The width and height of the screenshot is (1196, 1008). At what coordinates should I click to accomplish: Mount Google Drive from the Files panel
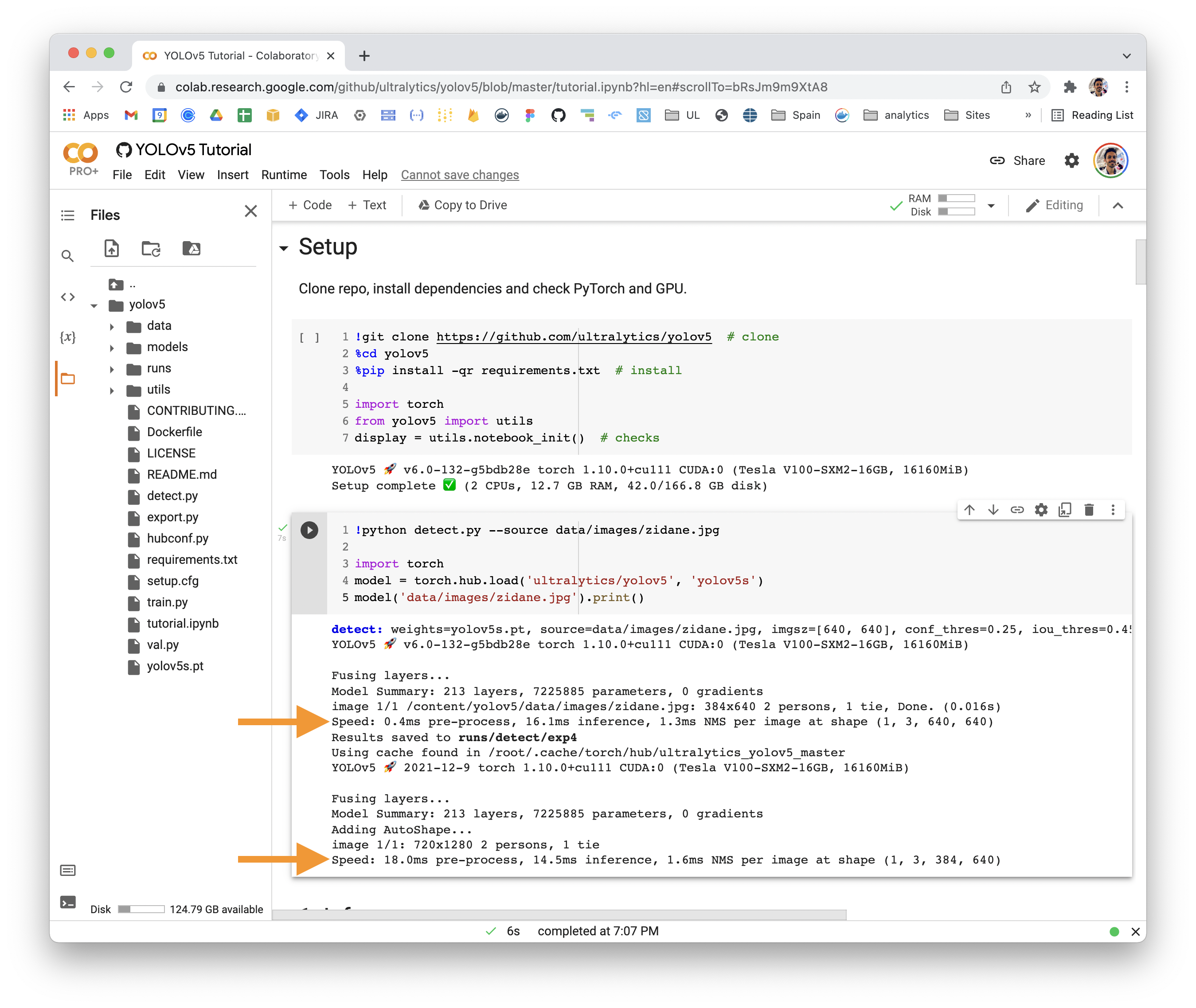coord(192,249)
